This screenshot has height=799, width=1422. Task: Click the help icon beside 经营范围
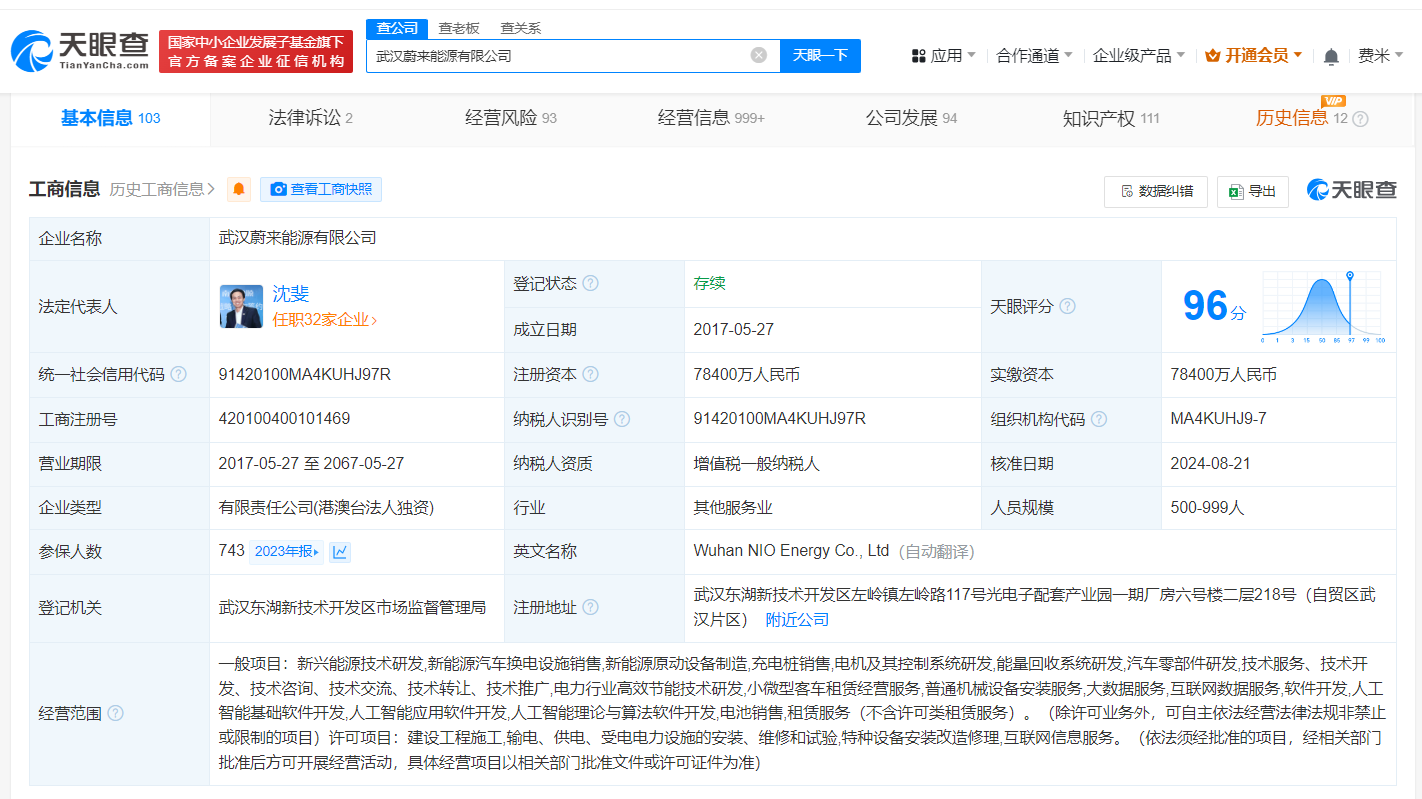(x=117, y=713)
